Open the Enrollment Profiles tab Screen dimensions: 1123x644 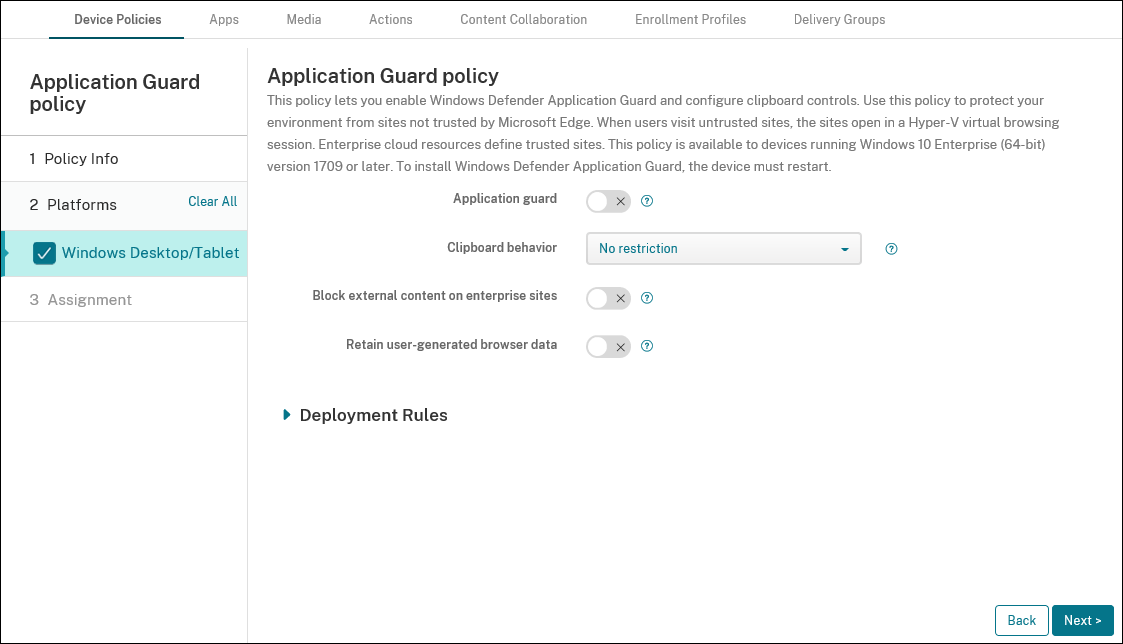690,19
